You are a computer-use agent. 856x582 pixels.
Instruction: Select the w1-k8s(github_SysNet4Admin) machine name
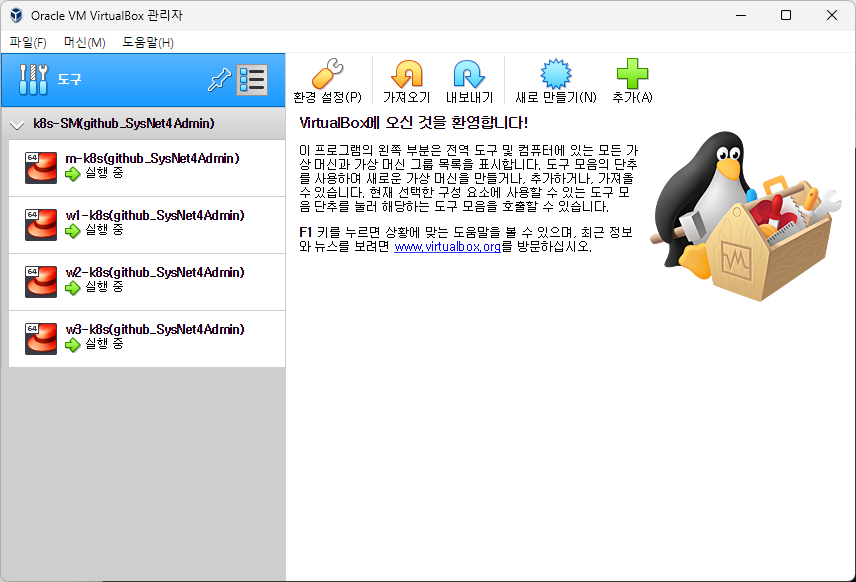pyautogui.click(x=155, y=216)
